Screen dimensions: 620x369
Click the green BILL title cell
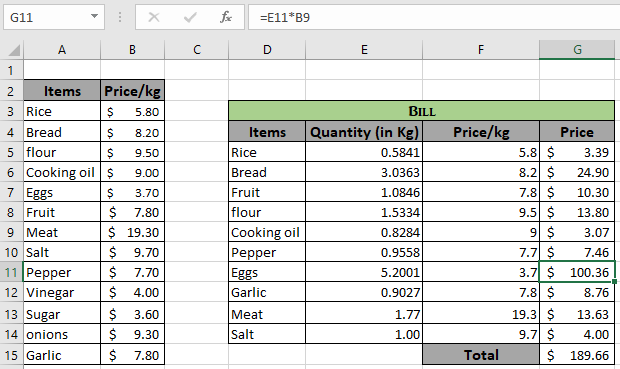[422, 111]
